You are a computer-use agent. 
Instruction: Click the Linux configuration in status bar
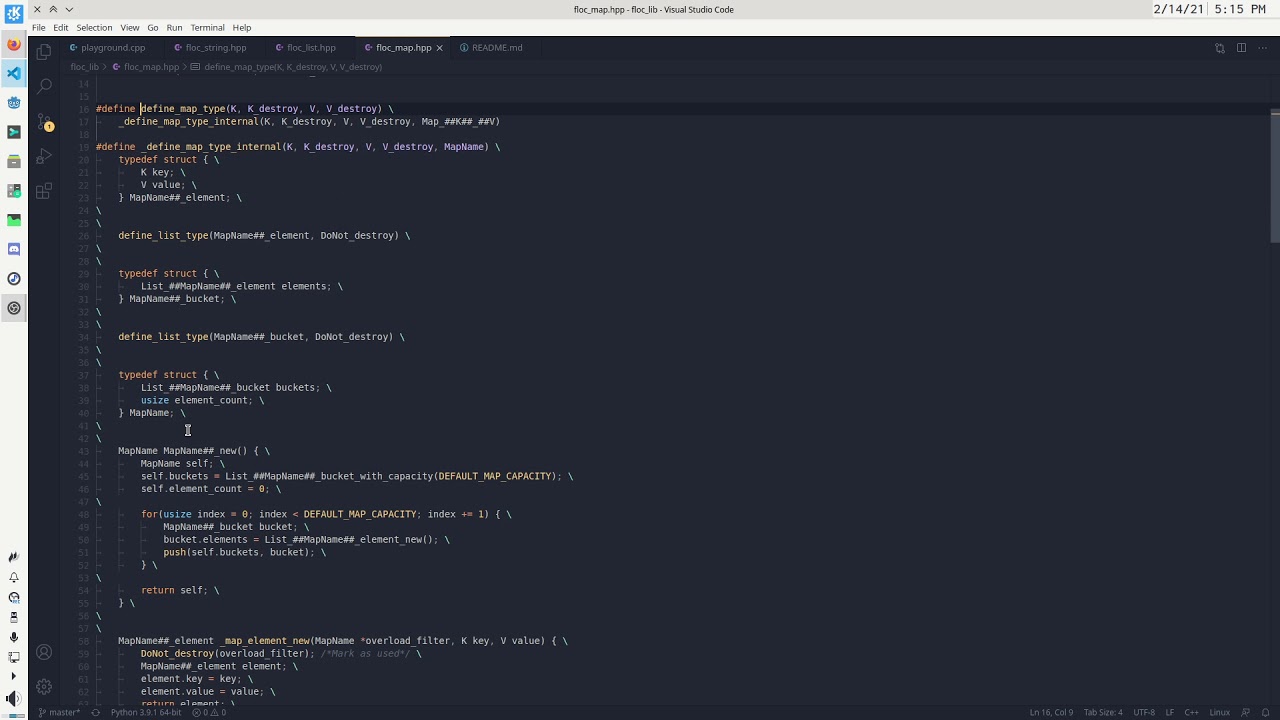click(x=1219, y=713)
